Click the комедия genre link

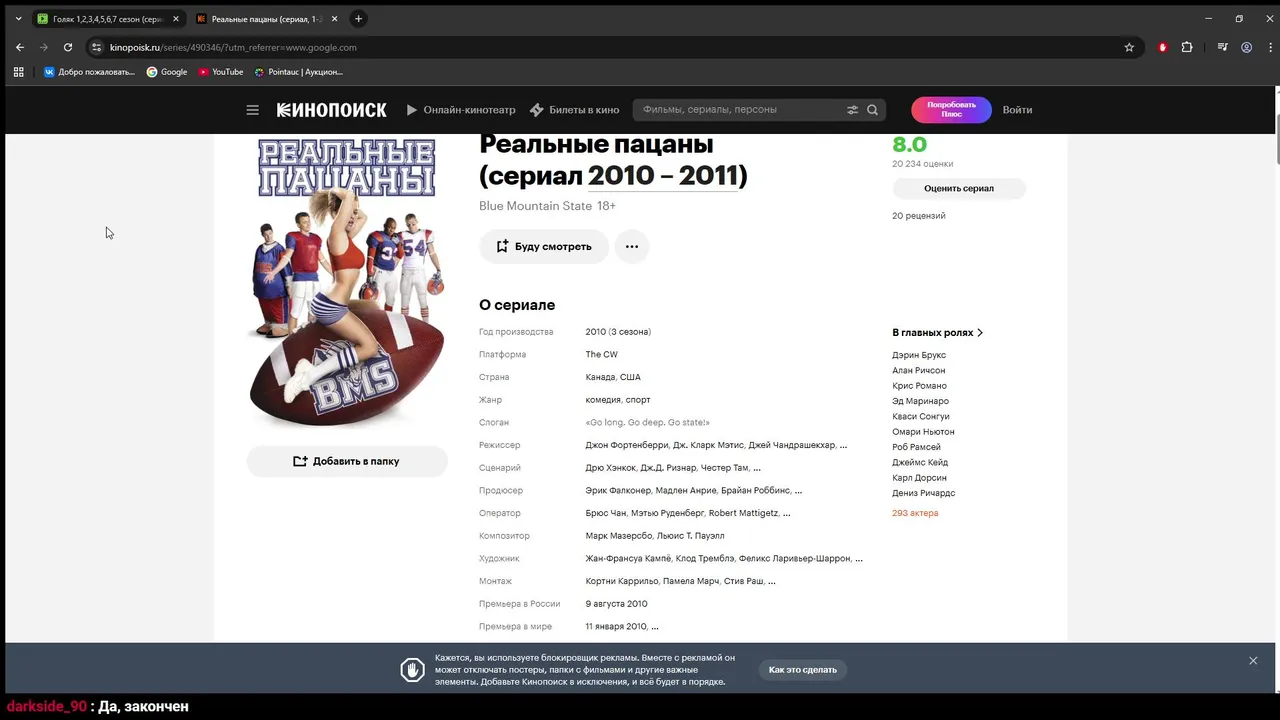tap(602, 400)
